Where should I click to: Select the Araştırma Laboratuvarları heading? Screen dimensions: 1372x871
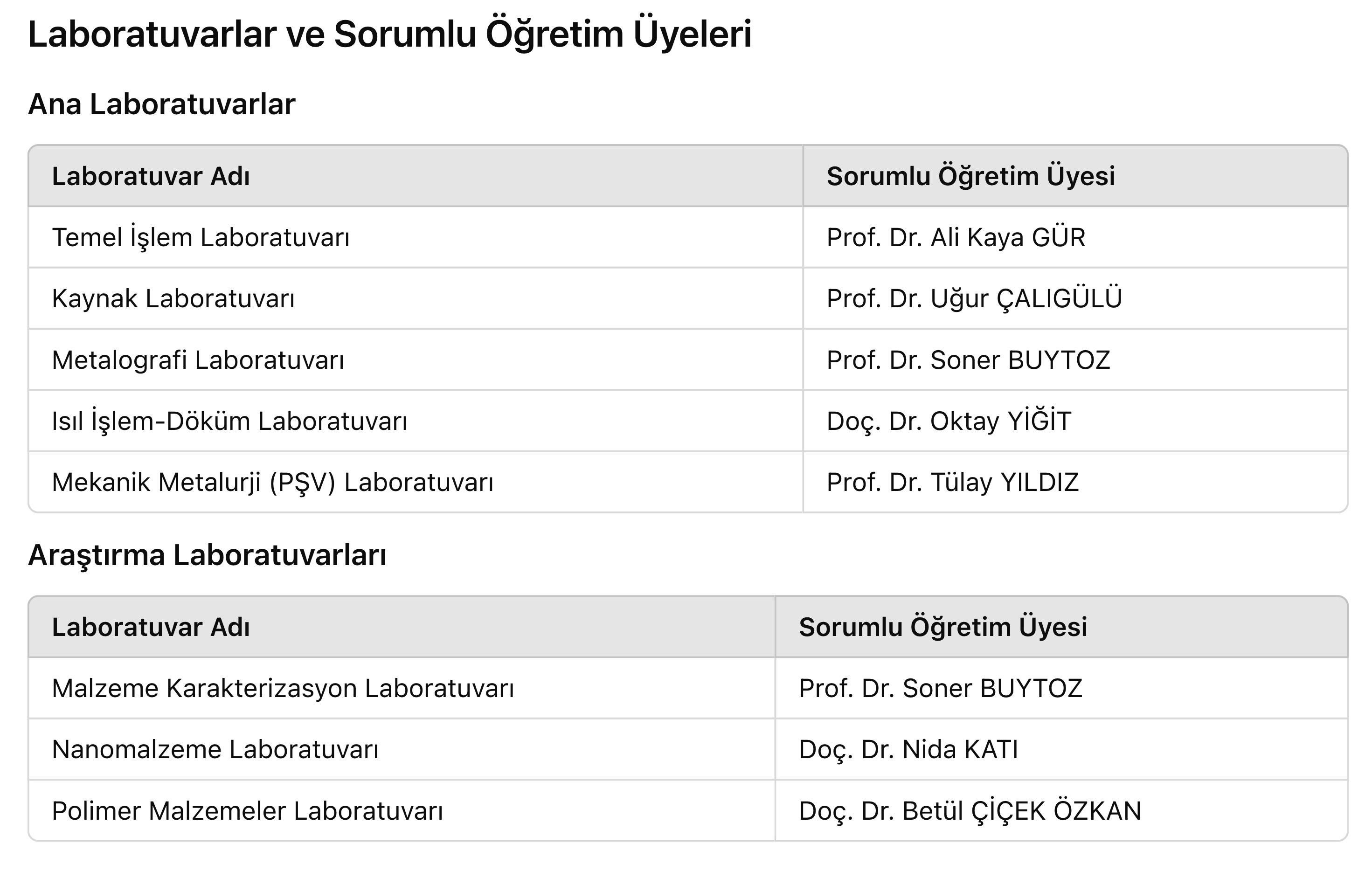point(208,555)
